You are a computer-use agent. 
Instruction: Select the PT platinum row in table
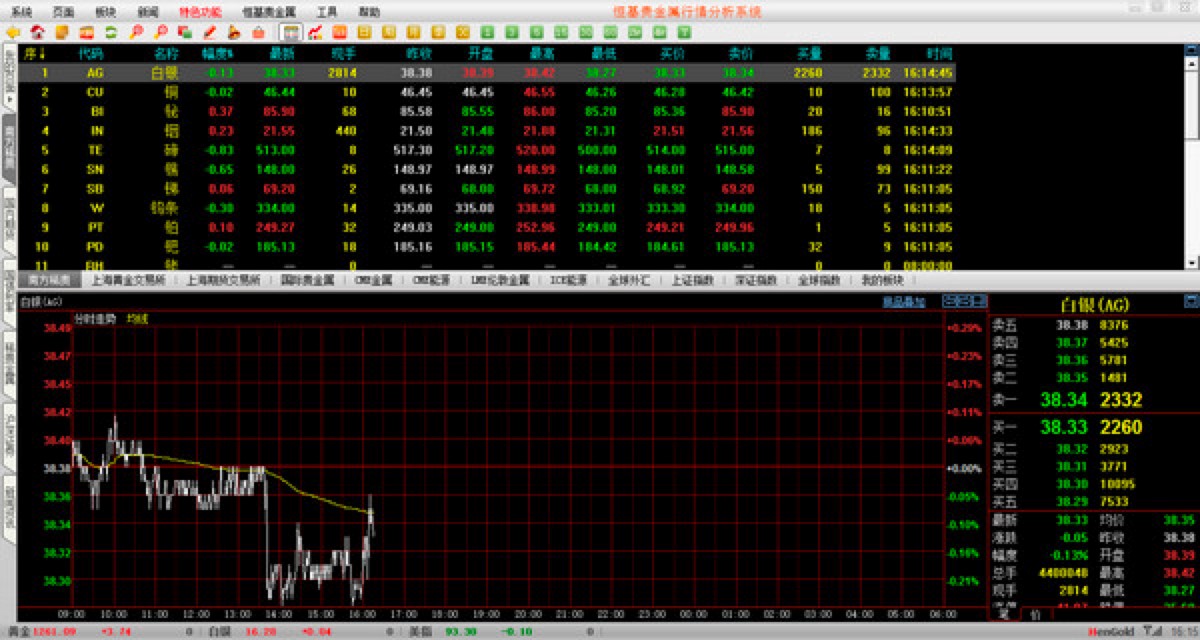(95, 227)
